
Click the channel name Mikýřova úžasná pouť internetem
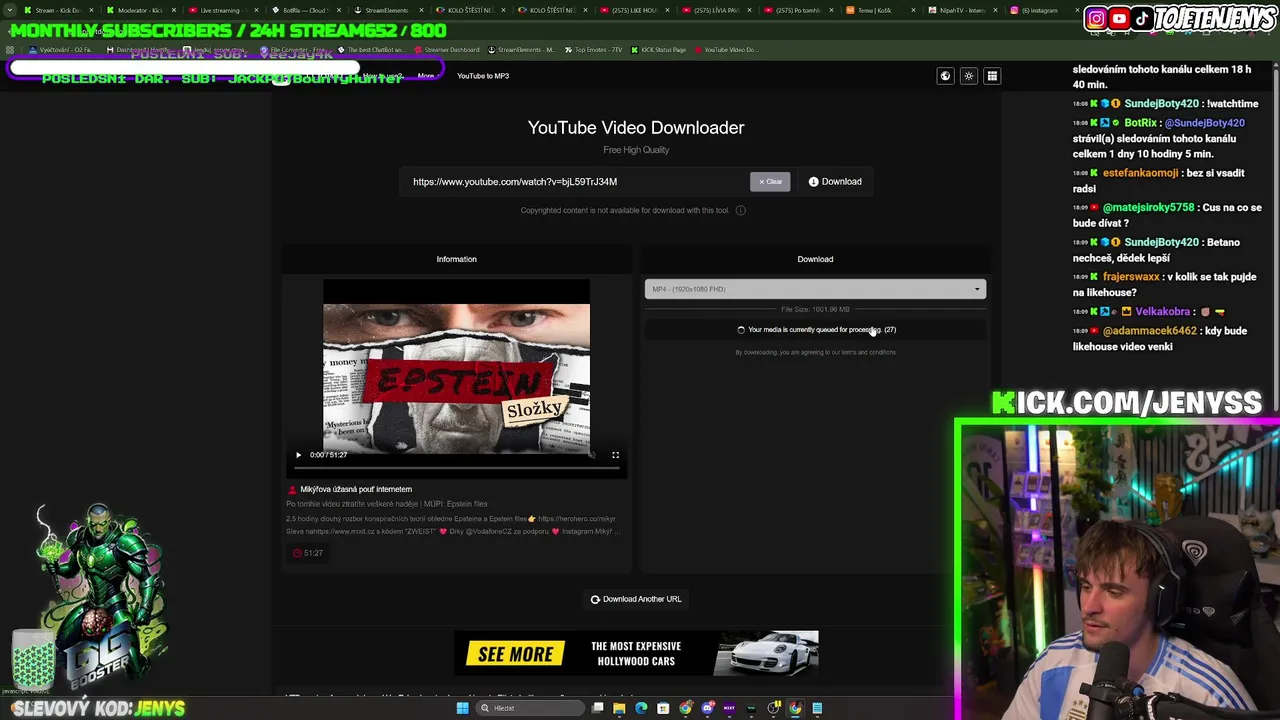click(356, 489)
